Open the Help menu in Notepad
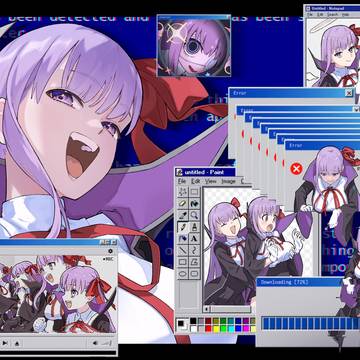Screen dimensions: 360x360 coord(345,15)
